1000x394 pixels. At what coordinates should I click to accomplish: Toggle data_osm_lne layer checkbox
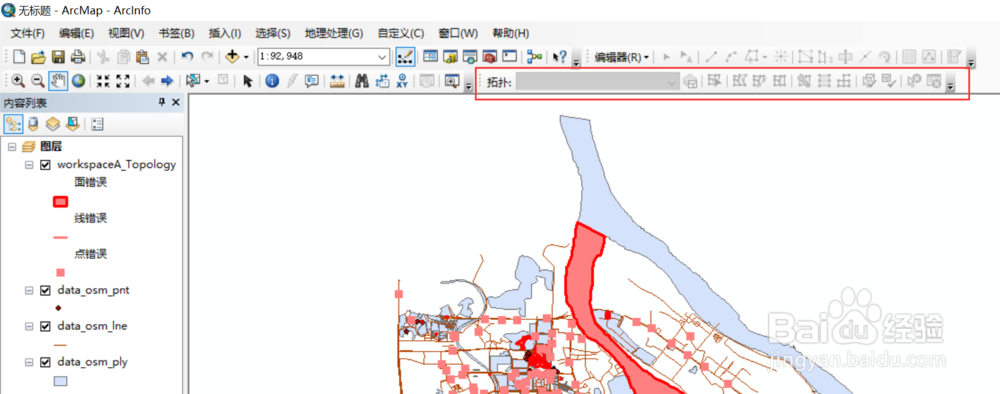[45, 326]
